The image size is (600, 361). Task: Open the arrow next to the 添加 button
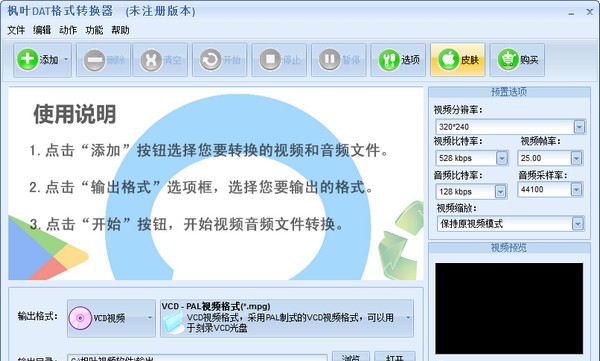[x=66, y=59]
